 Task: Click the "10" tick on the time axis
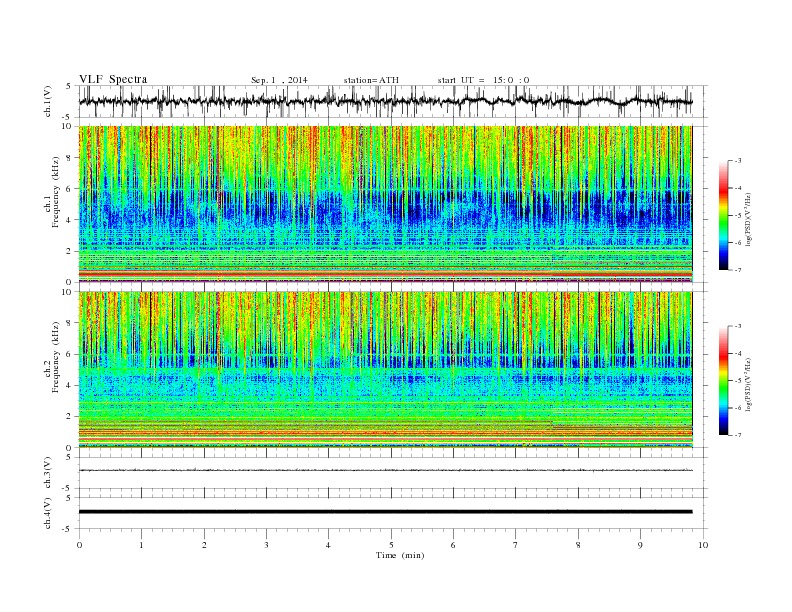(x=703, y=545)
